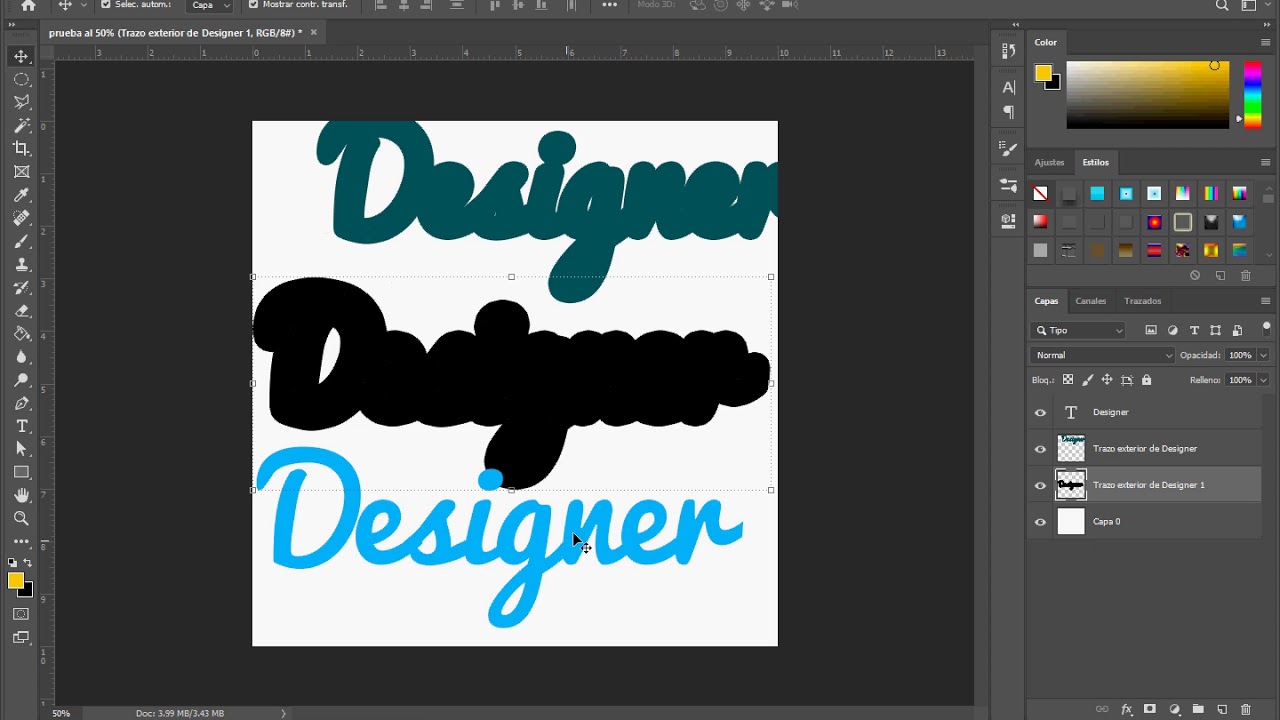Click the more options ellipsis in options bar
1280x720 pixels.
click(x=610, y=5)
